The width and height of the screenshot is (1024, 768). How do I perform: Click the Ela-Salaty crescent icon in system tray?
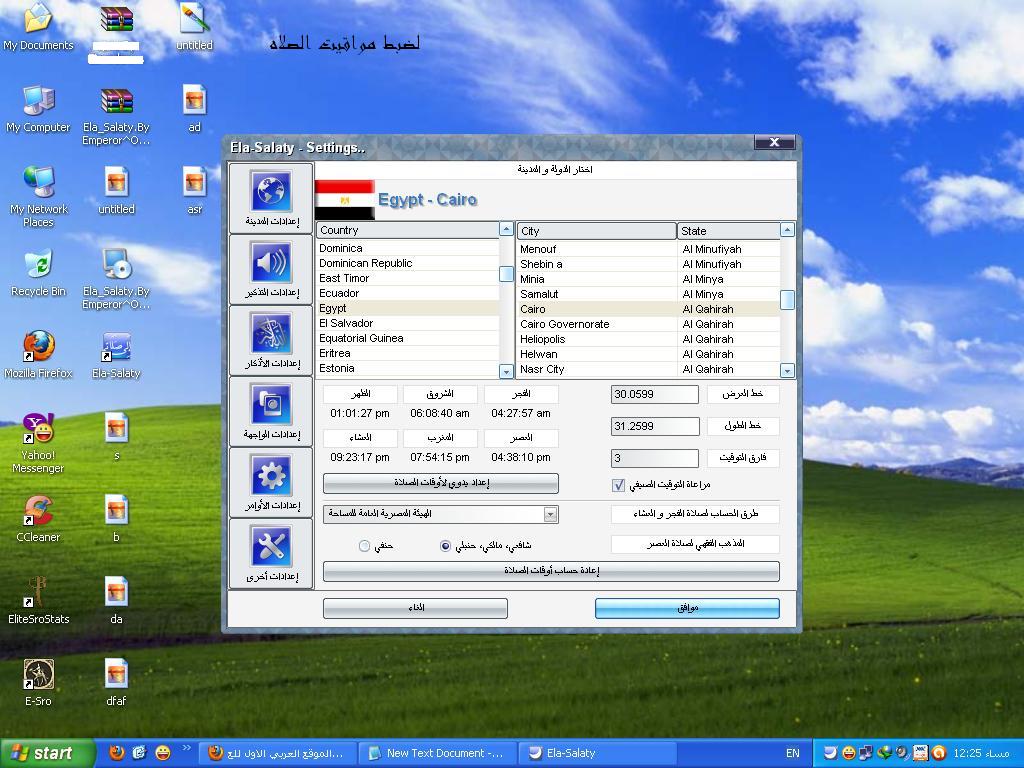tap(831, 753)
